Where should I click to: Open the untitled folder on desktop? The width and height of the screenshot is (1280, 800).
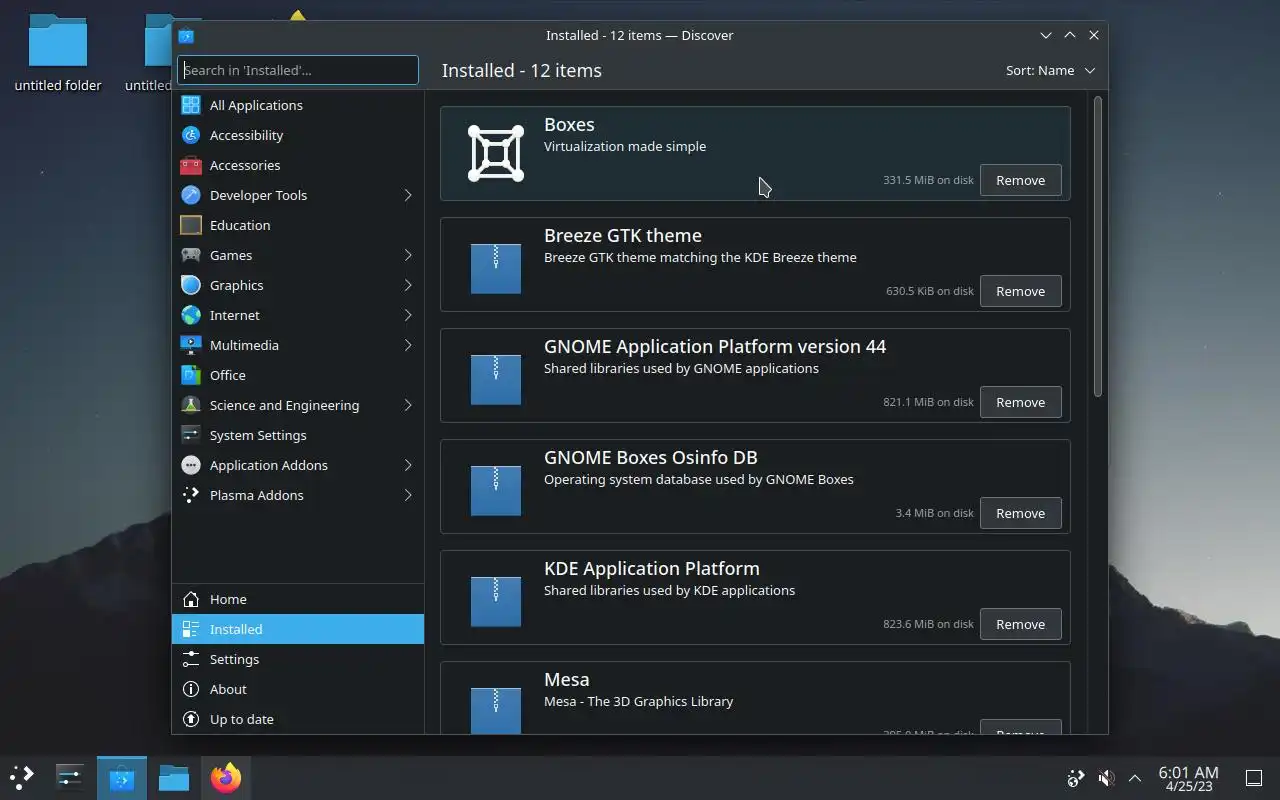click(x=58, y=53)
